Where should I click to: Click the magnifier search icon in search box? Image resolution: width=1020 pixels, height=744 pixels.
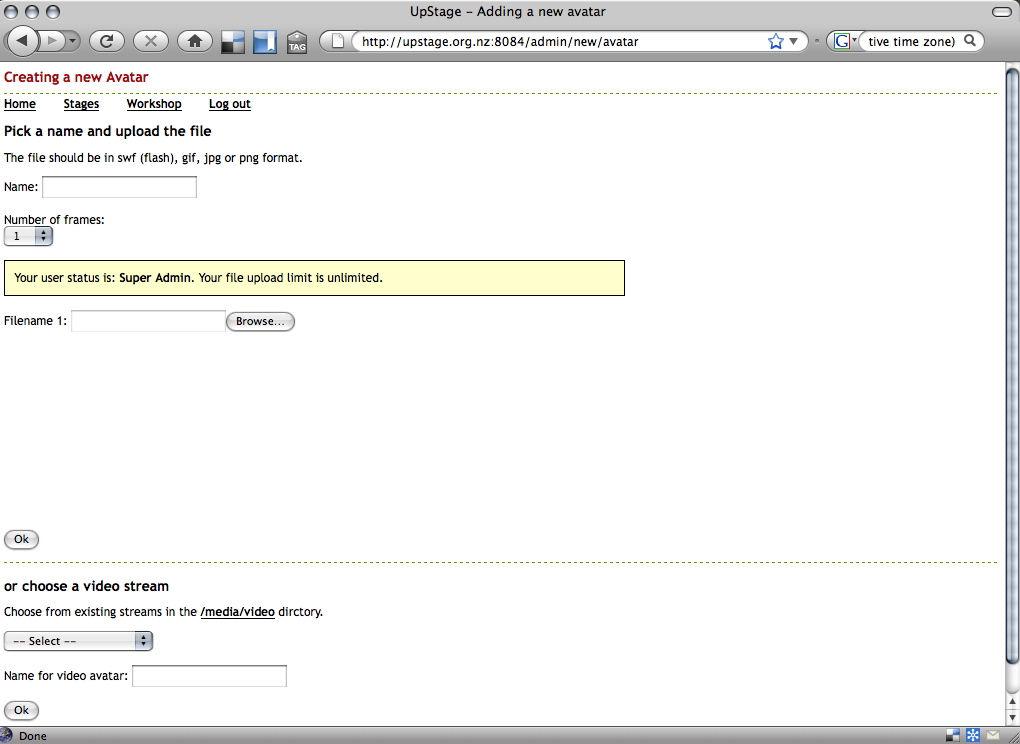tap(969, 42)
